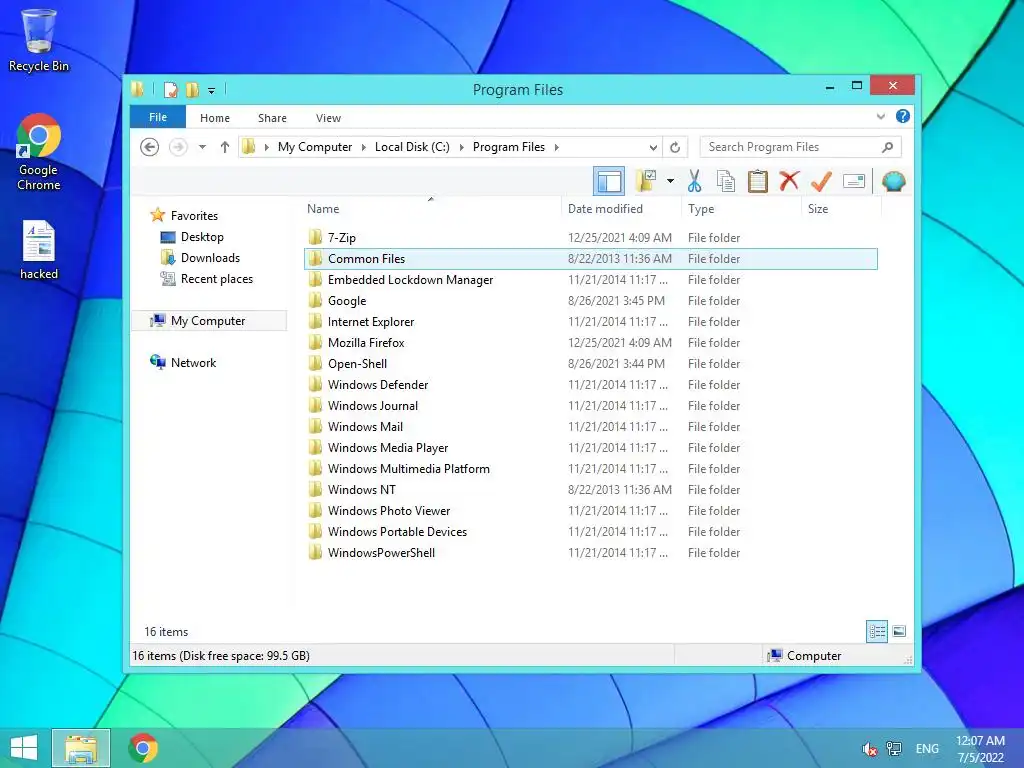This screenshot has width=1024, height=768.
Task: Select Favorites in the navigation pane
Action: tap(194, 216)
